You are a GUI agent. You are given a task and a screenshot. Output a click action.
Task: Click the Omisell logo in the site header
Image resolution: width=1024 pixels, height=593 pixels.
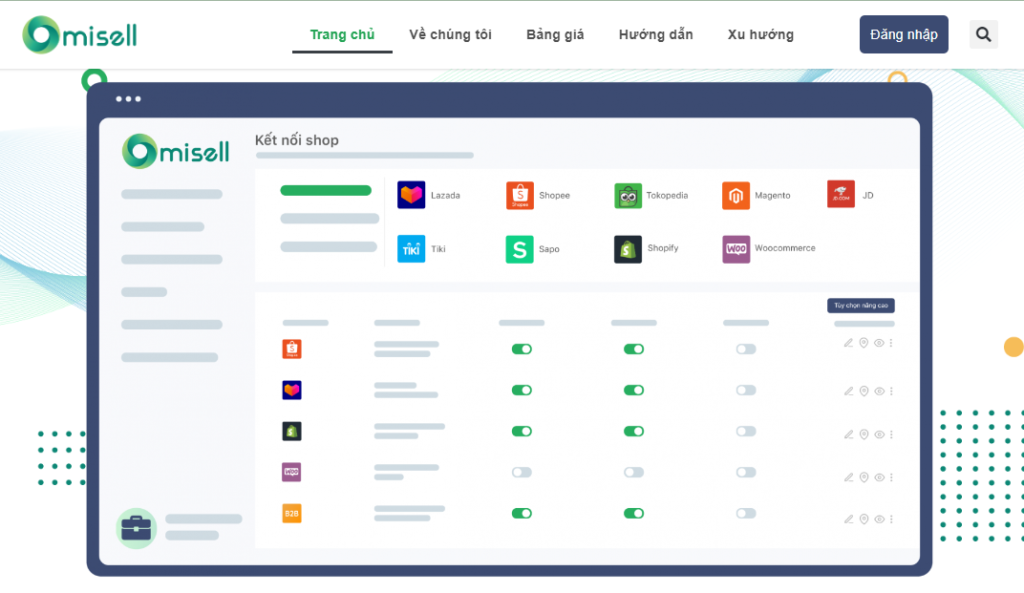tap(80, 35)
